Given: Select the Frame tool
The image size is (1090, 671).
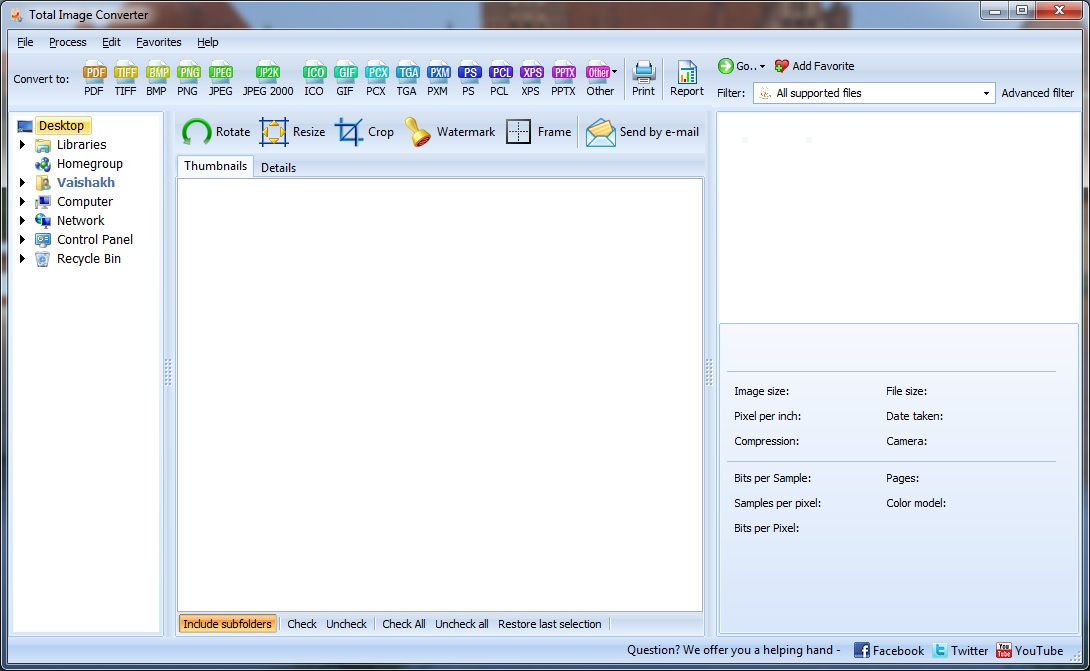Looking at the screenshot, I should (x=538, y=131).
